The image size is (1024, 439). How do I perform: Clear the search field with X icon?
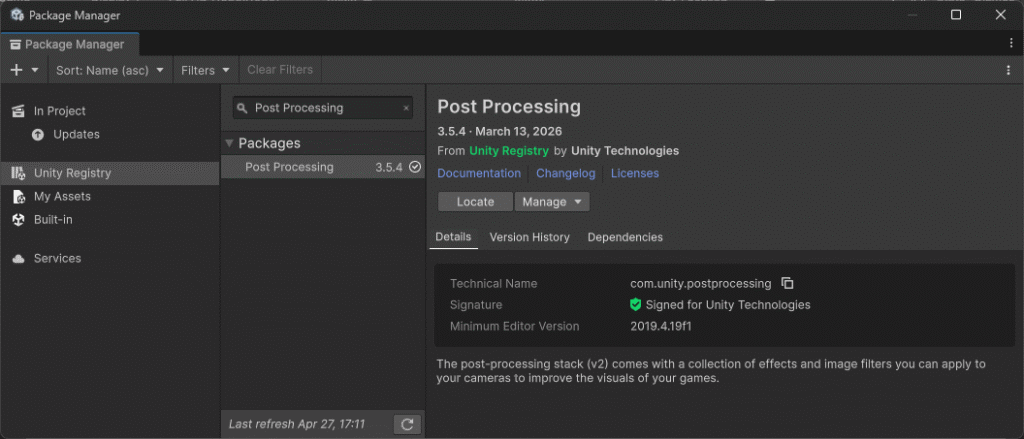click(x=406, y=108)
